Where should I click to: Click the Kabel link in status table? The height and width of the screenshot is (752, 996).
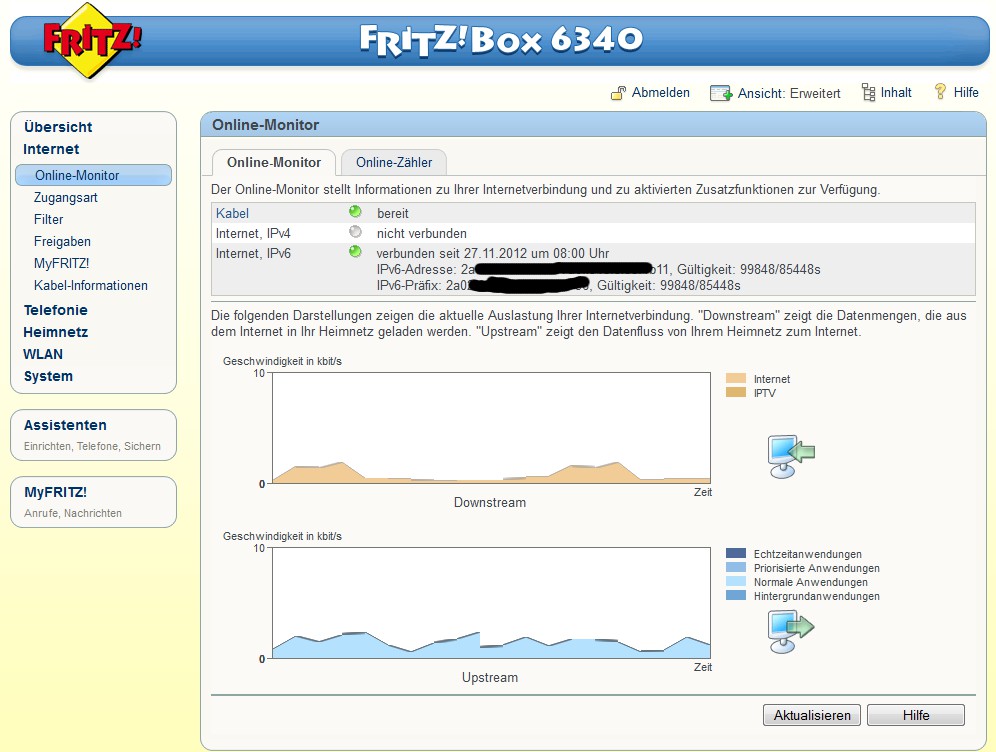tap(232, 213)
